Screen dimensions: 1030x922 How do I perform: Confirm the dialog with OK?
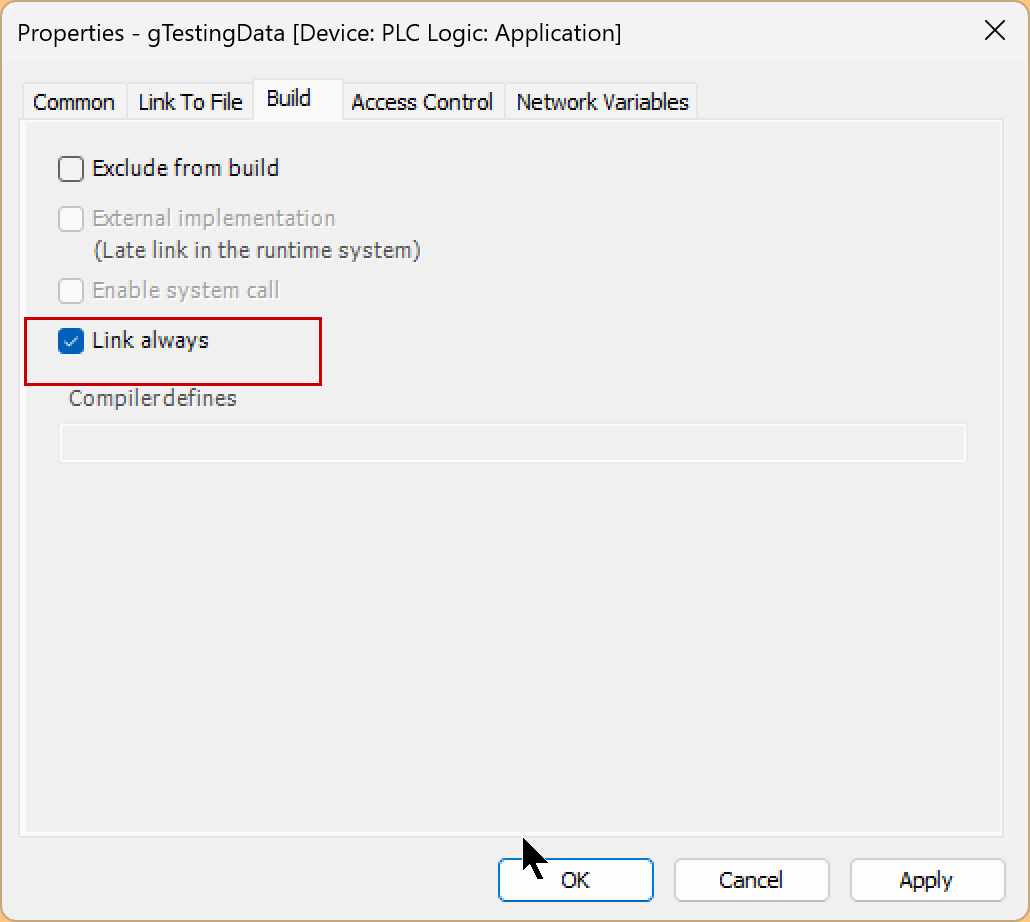[575, 880]
